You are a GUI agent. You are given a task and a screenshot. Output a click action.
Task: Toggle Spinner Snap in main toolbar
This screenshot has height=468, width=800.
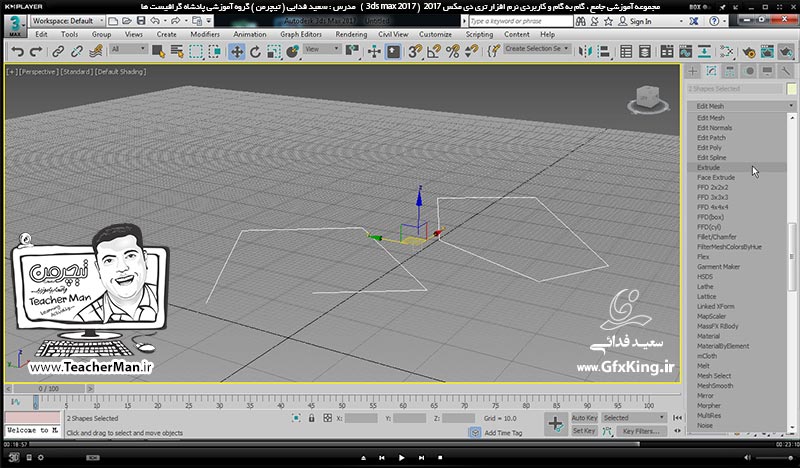tap(471, 51)
